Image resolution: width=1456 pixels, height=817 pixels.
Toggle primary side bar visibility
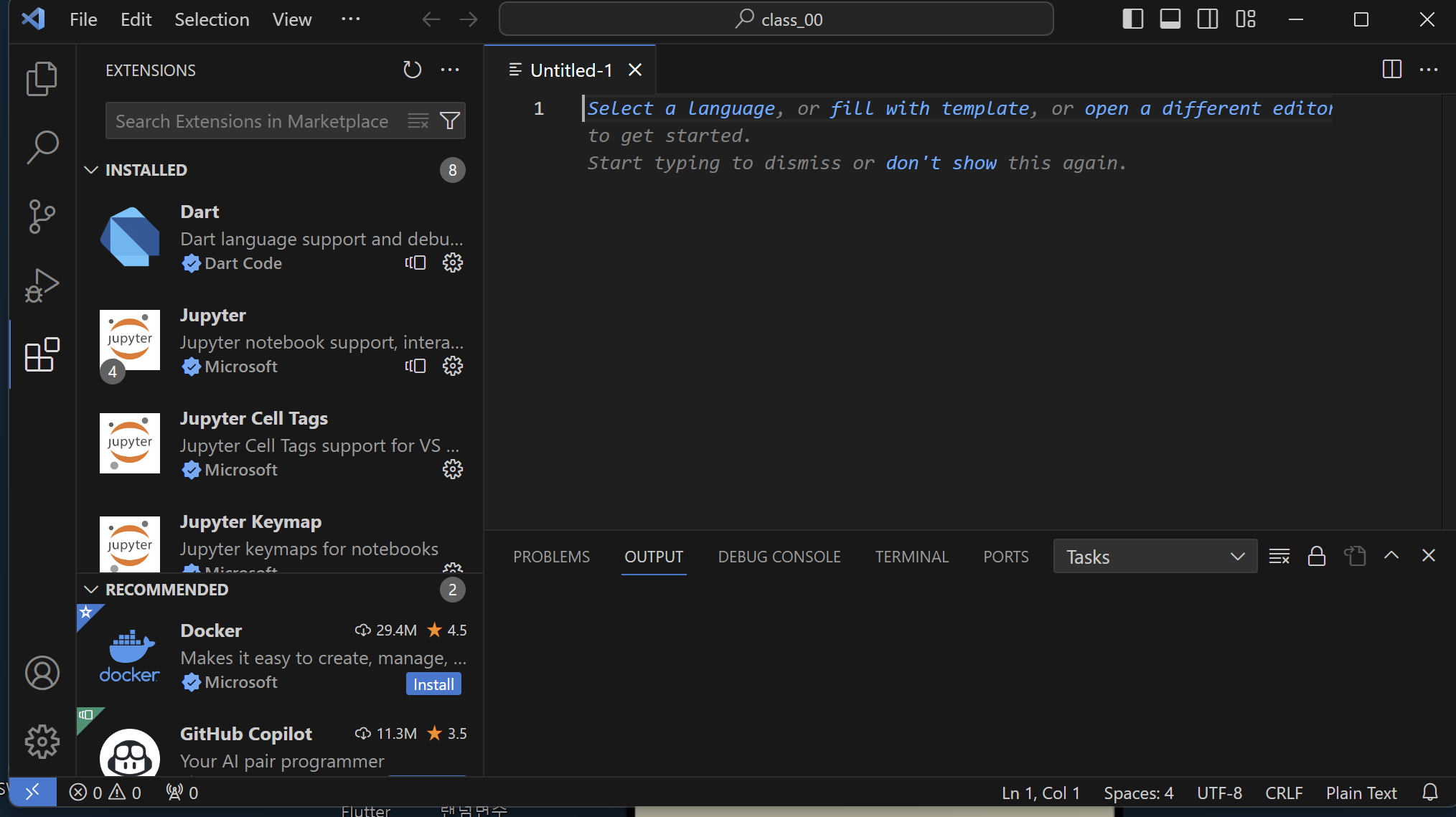pos(1132,19)
